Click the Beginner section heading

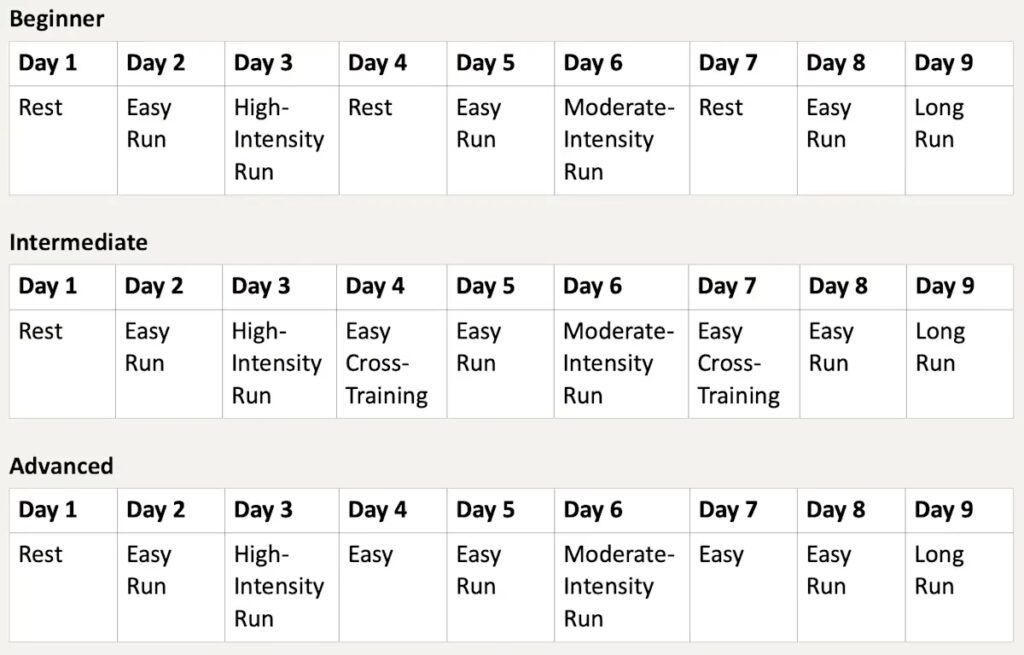57,19
